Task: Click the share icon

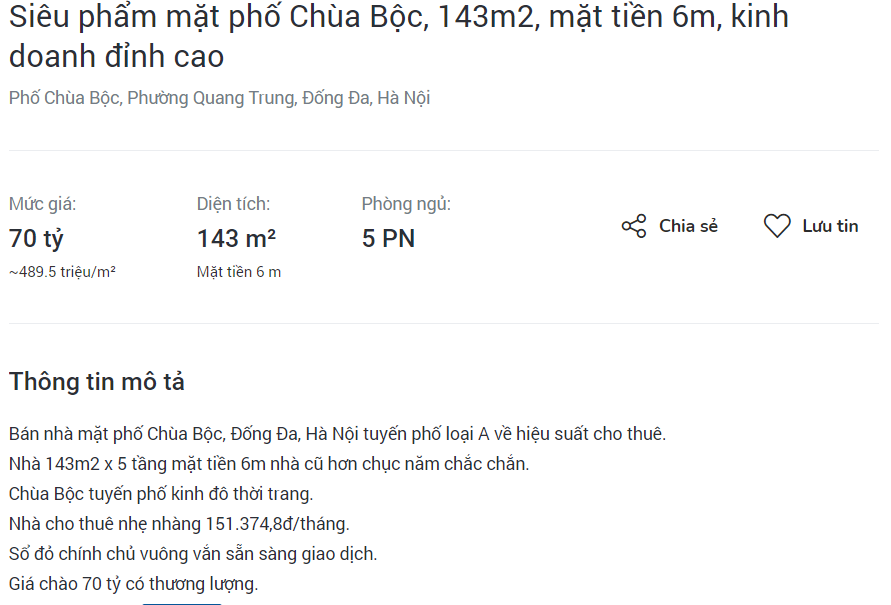Action: tap(634, 226)
